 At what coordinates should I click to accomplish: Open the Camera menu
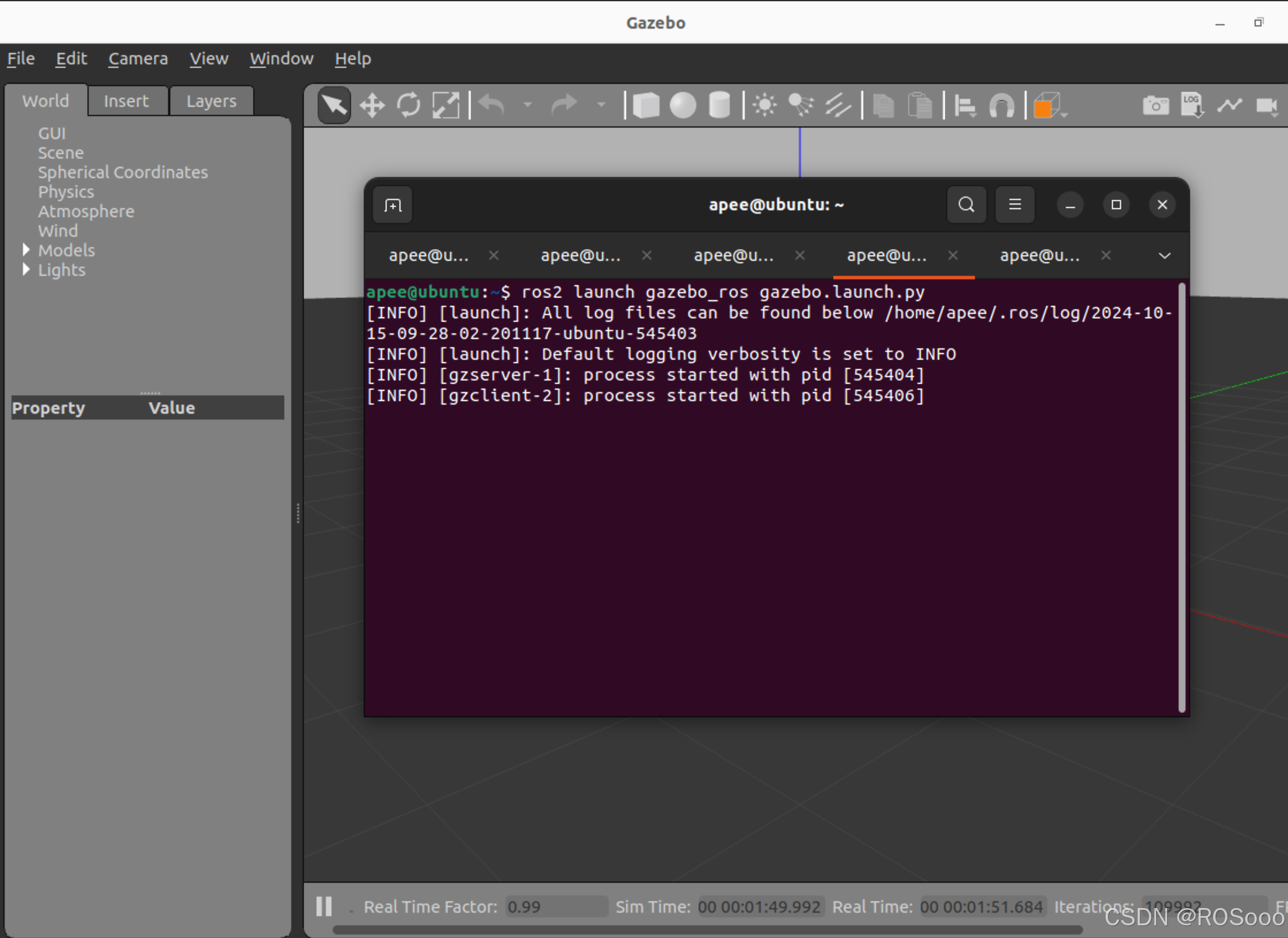(x=138, y=59)
